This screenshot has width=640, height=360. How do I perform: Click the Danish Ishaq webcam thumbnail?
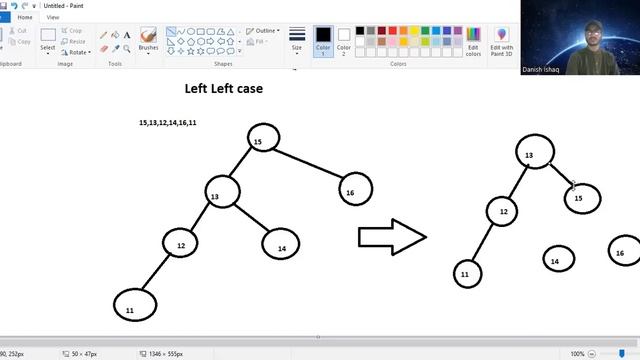[x=580, y=37]
